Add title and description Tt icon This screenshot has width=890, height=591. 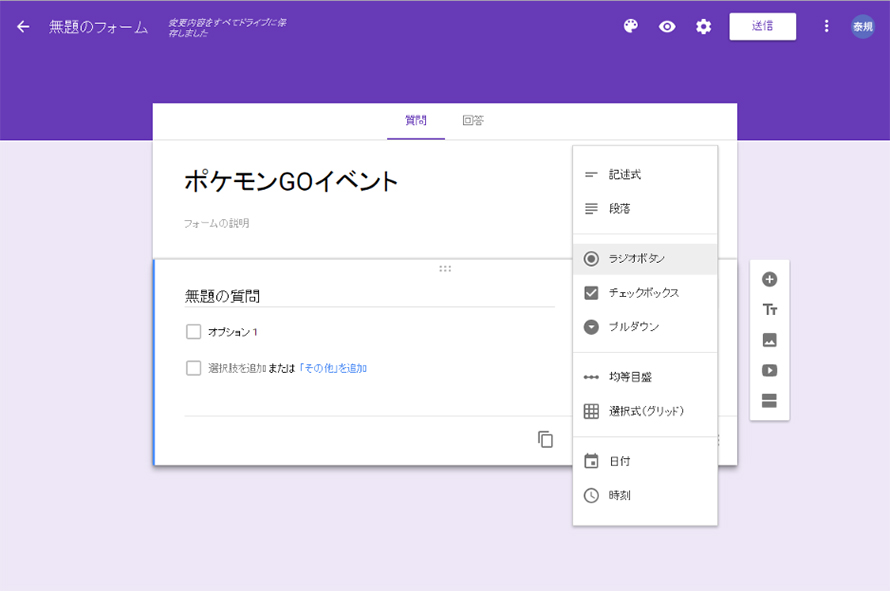(x=770, y=309)
